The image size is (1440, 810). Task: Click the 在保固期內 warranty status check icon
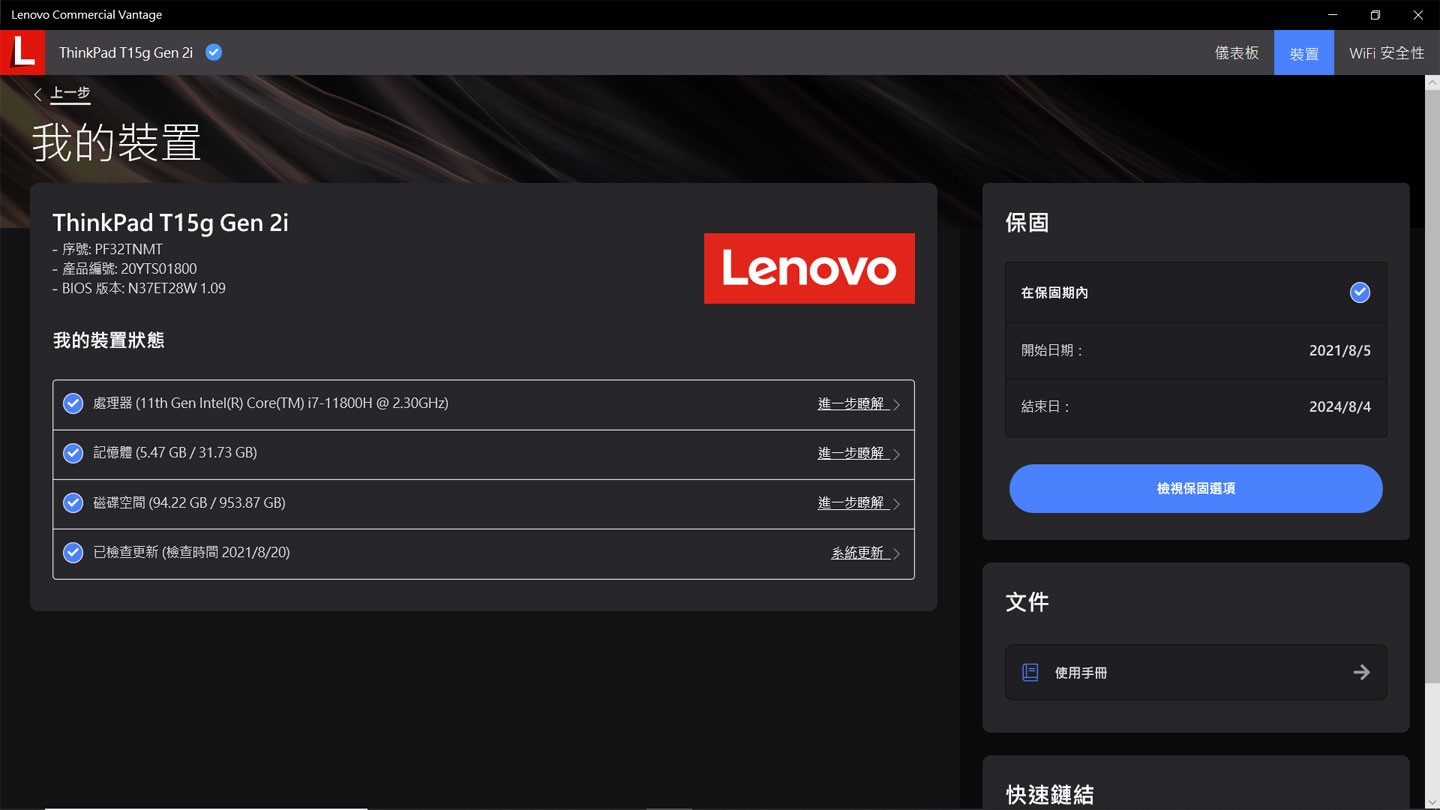(1360, 293)
